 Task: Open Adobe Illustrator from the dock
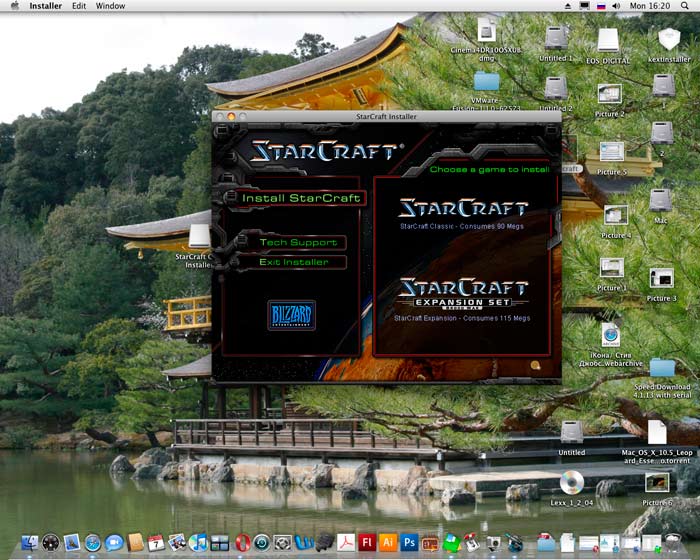coord(388,543)
